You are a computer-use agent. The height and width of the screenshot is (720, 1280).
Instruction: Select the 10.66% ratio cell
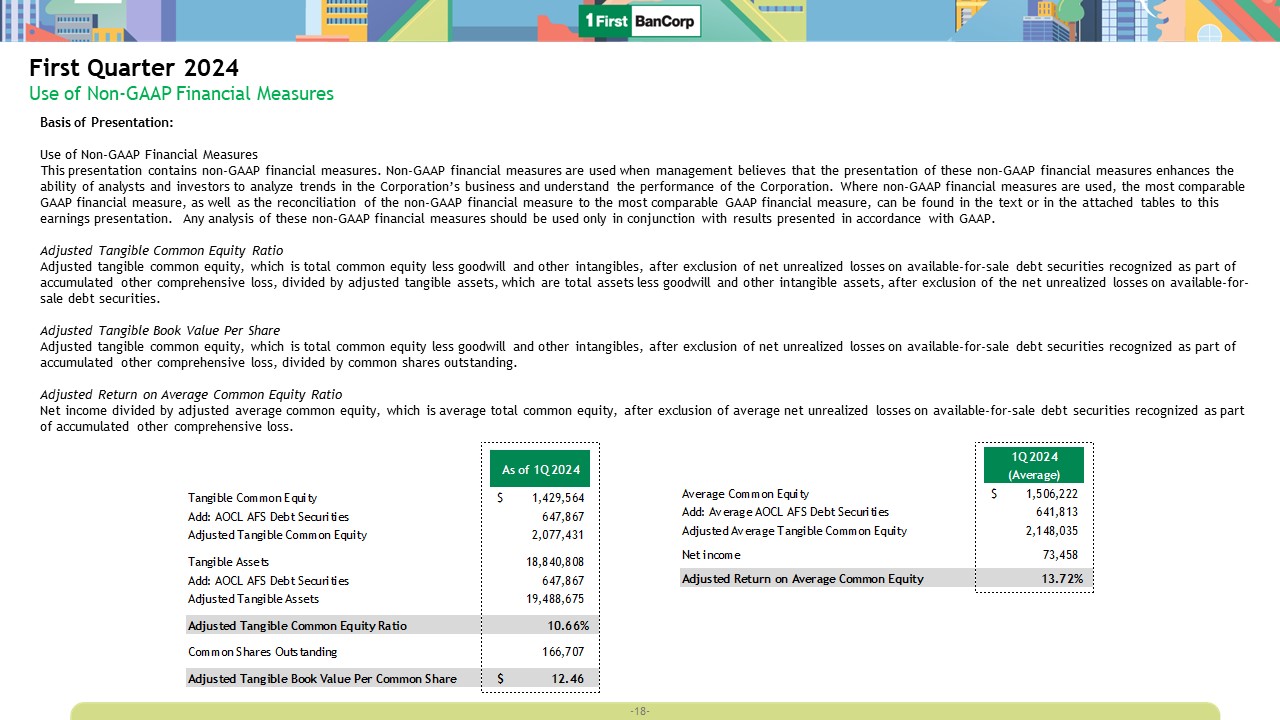(567, 625)
